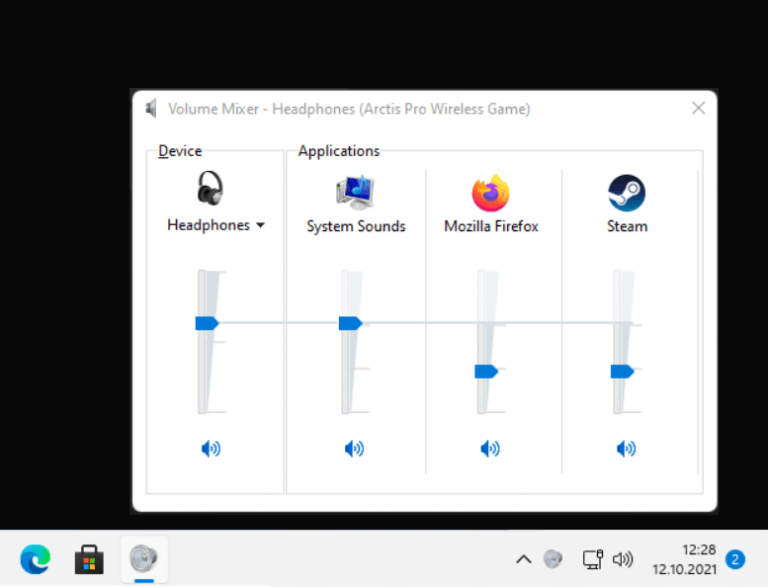Click the Mozilla Firefox volume slider handle
The height and width of the screenshot is (587, 768).
[486, 371]
